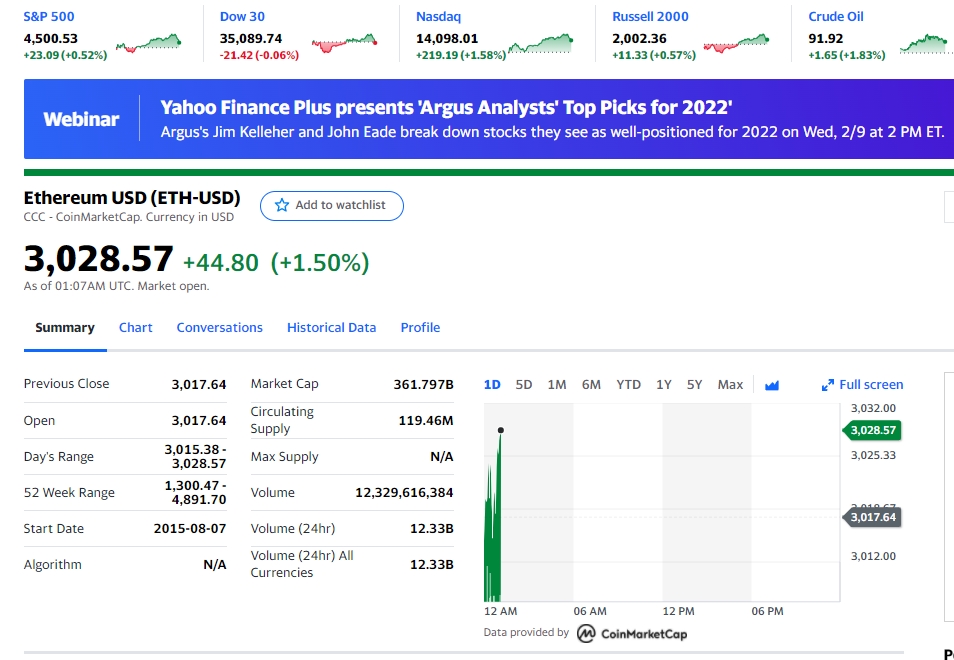Switch chart type using the area-chart icon
This screenshot has height=660, width=954.
pos(771,385)
